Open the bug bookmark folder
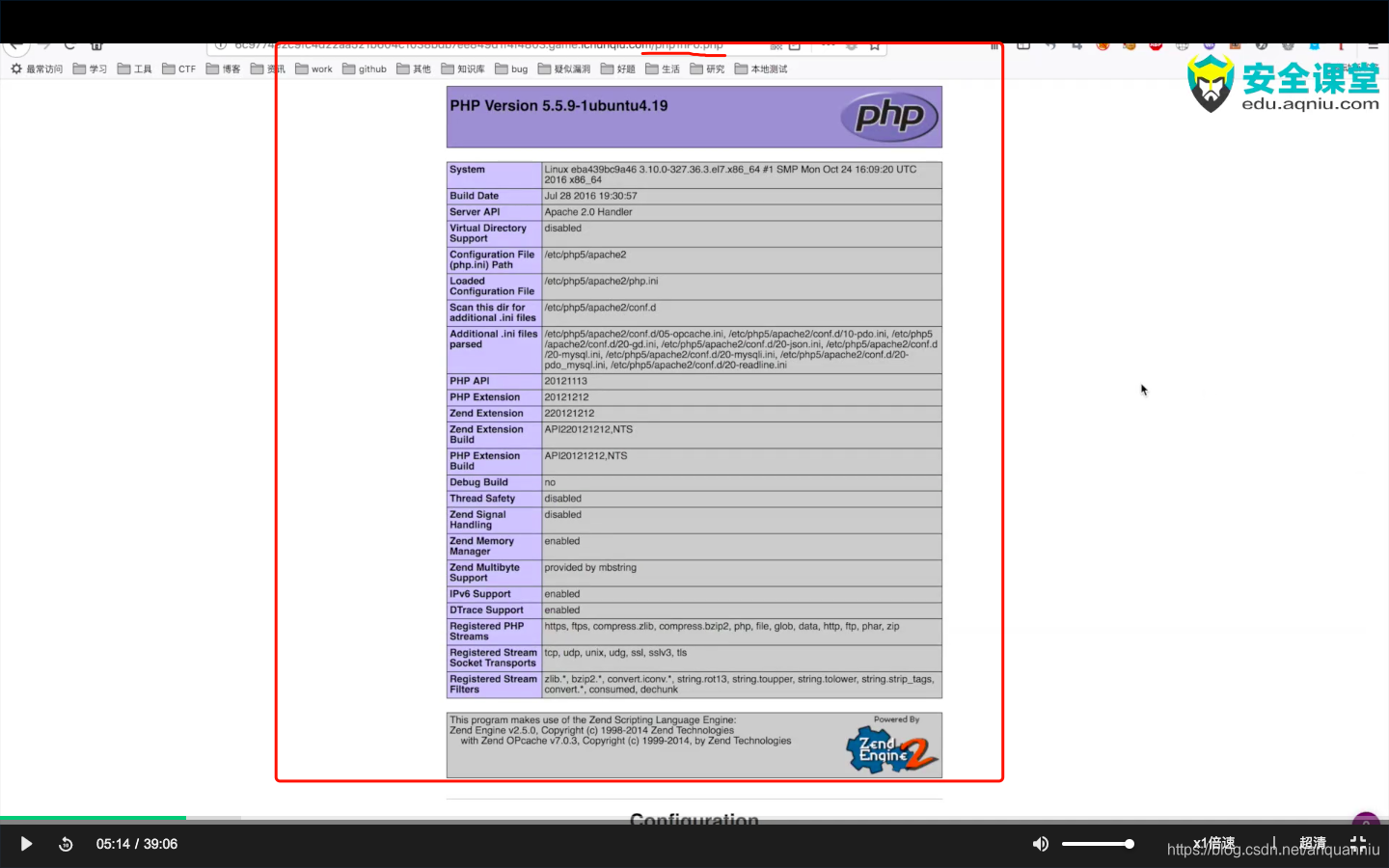Viewport: 1389px width, 868px height. (x=511, y=68)
